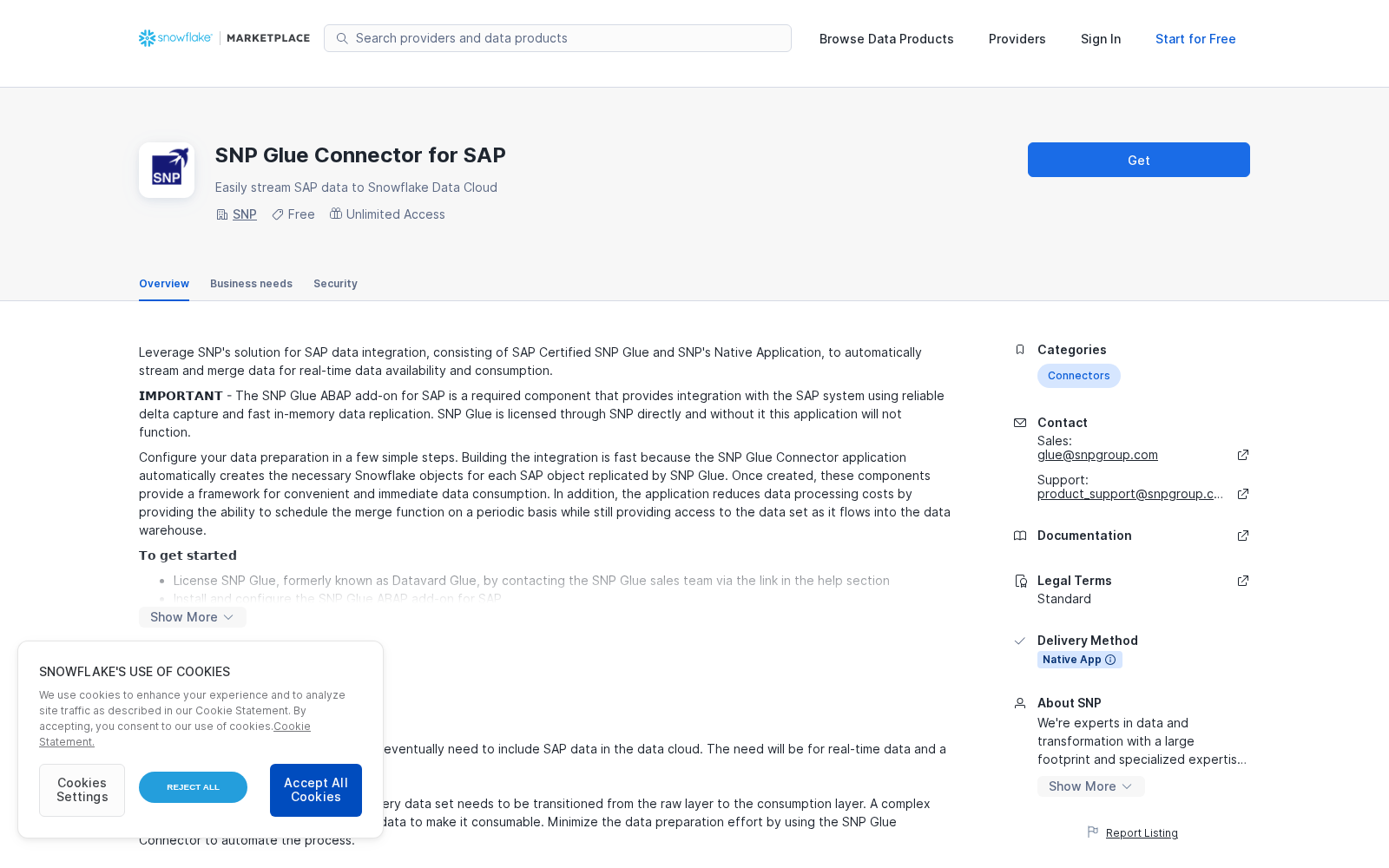Open the Providers nav item
The image size is (1389, 868).
pos(1017,39)
